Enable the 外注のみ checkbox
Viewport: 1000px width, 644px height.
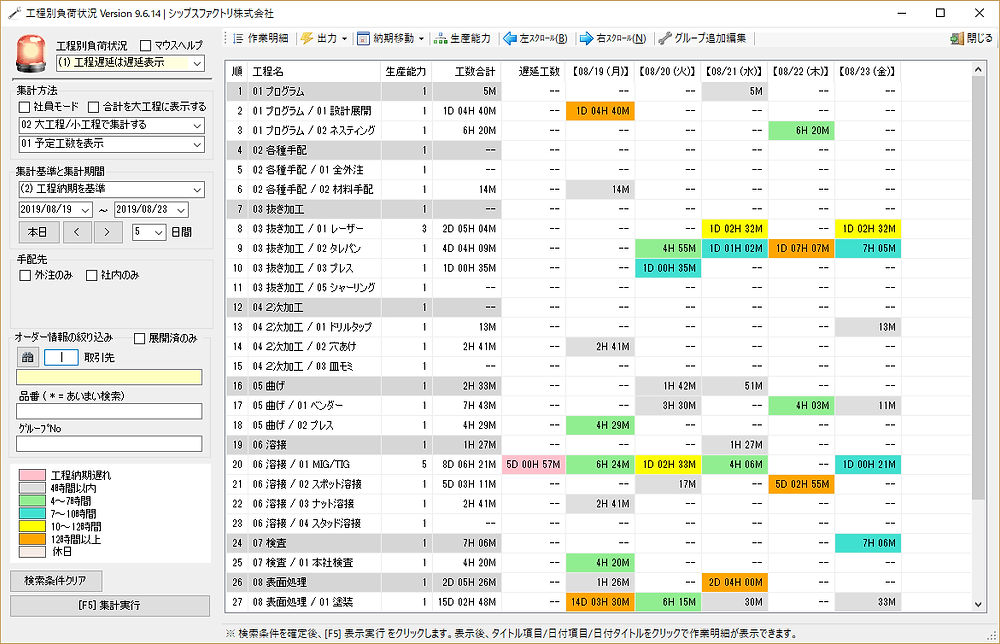25,275
